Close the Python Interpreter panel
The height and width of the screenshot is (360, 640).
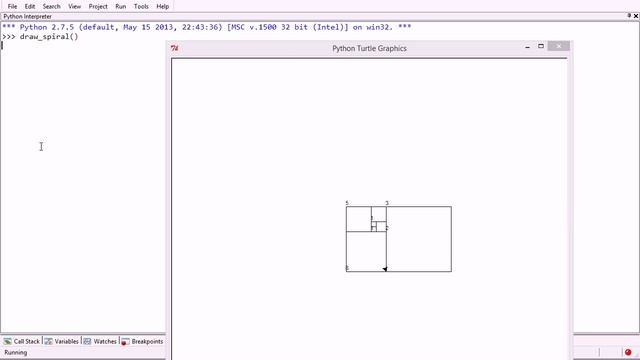tap(636, 16)
